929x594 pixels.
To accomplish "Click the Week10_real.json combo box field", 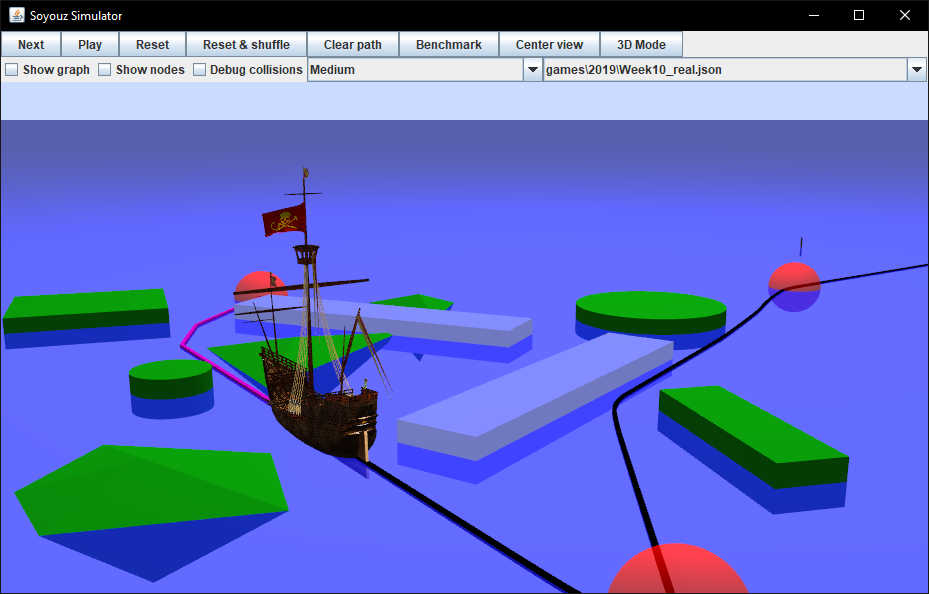I will (x=735, y=70).
